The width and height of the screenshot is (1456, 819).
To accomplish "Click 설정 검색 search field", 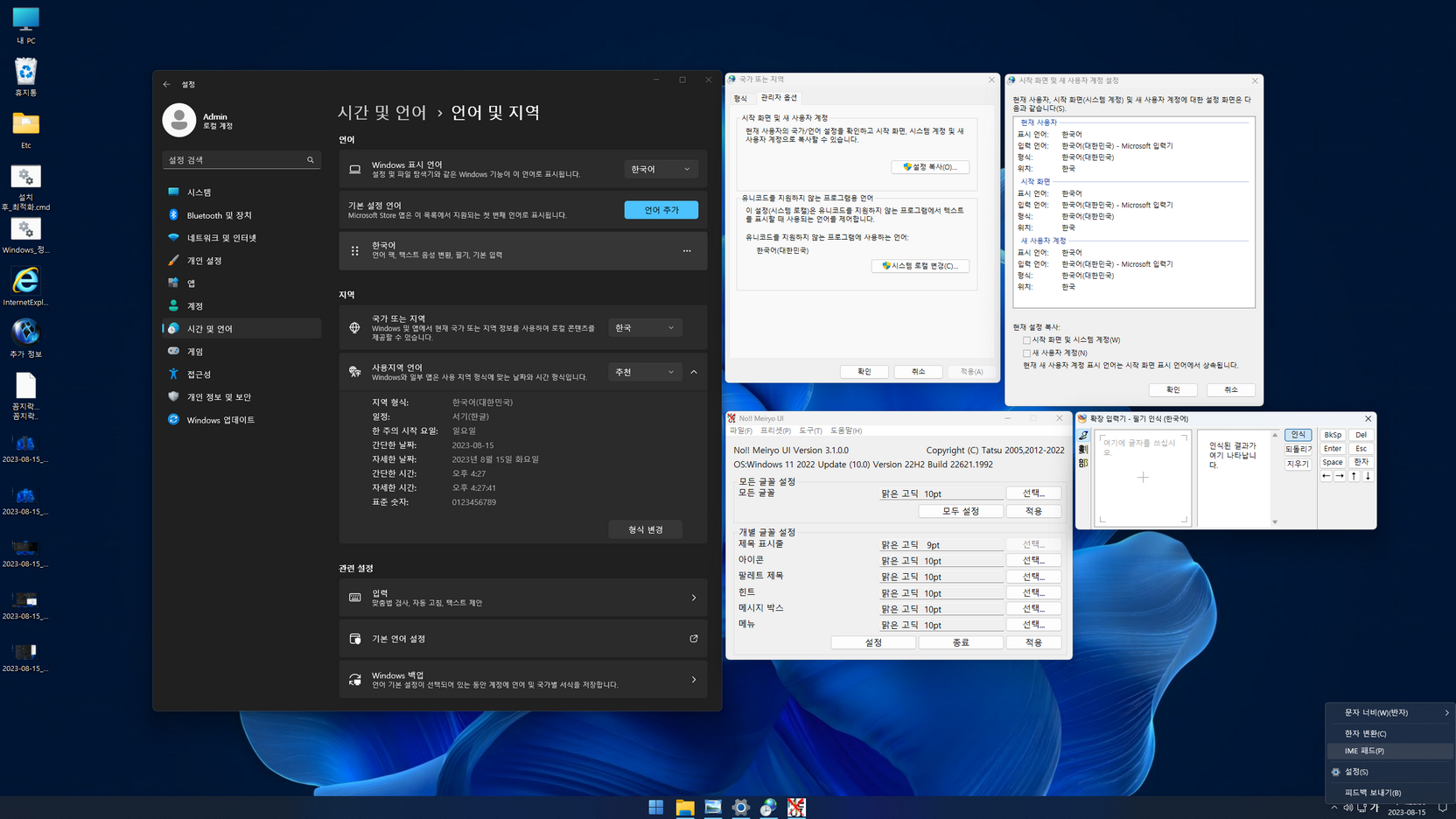I will point(241,160).
